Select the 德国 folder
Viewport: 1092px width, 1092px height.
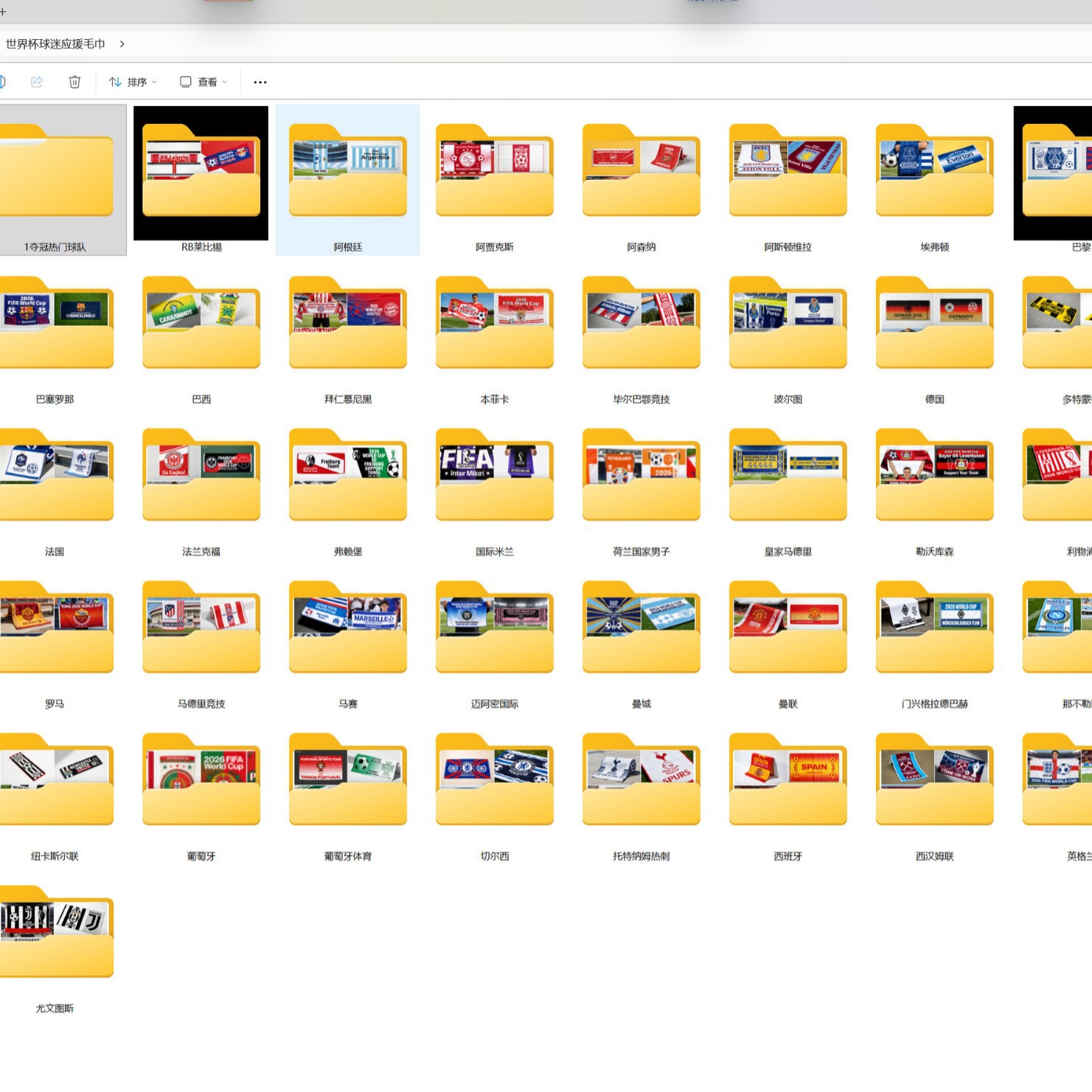coord(935,322)
